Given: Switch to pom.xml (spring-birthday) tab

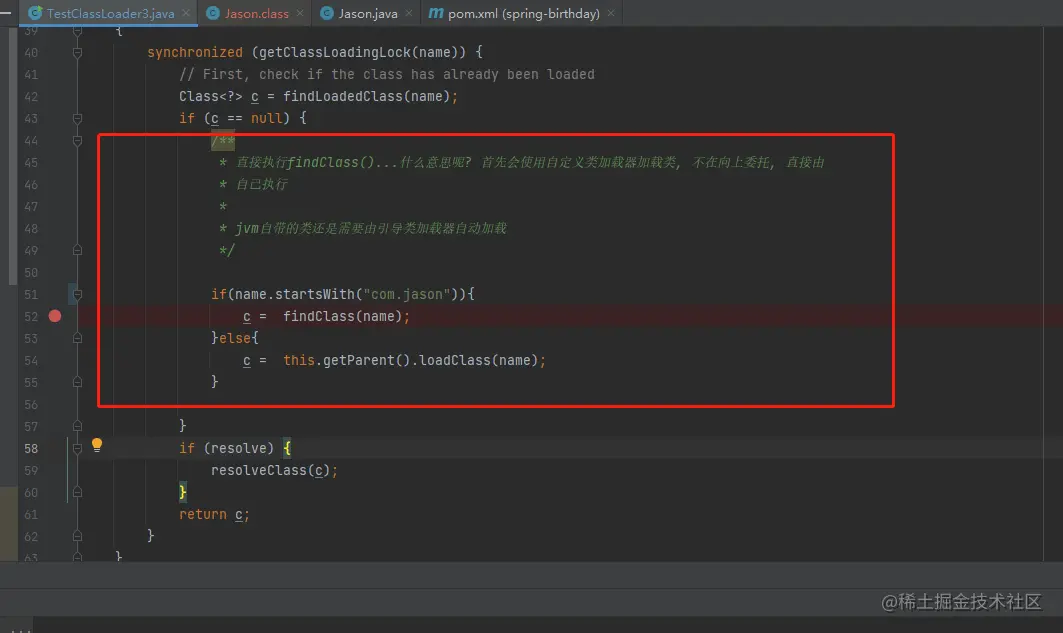Looking at the screenshot, I should [x=523, y=14].
